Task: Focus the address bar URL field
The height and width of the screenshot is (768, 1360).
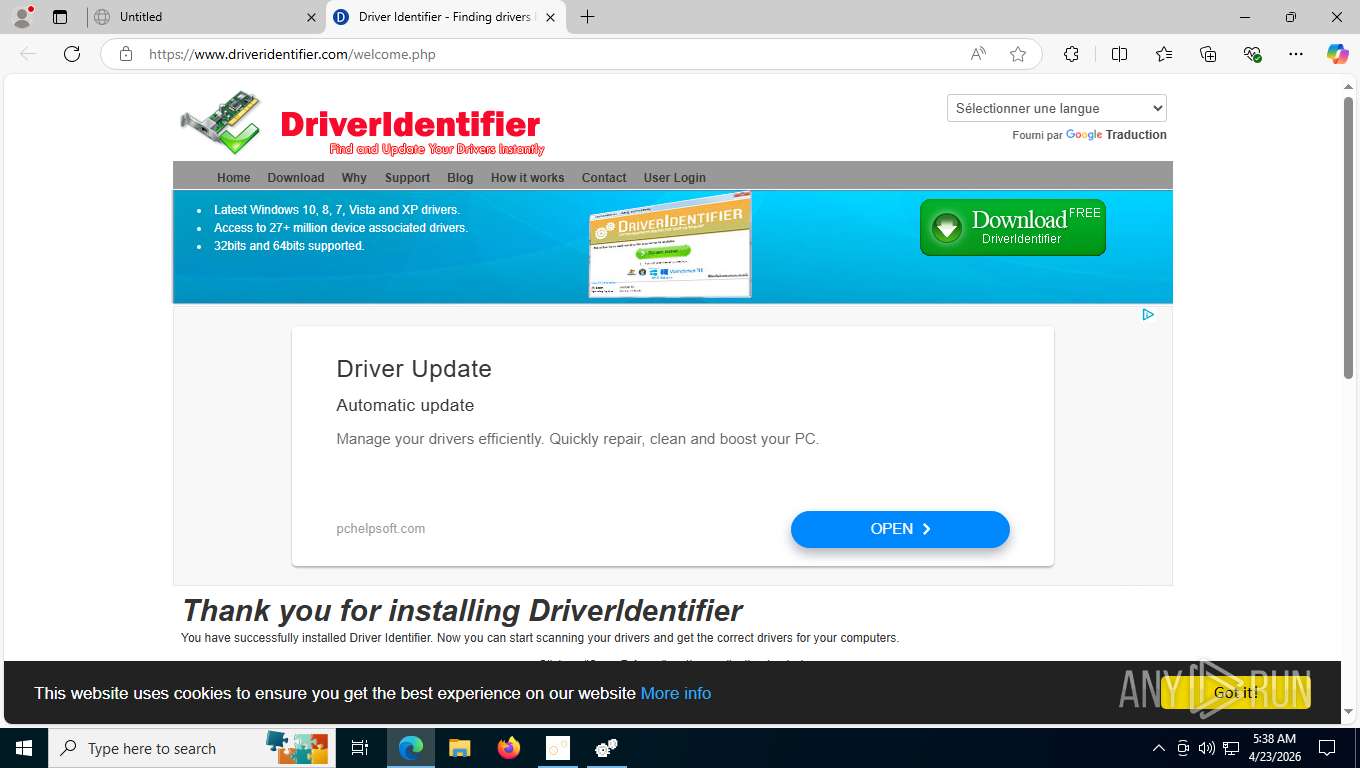Action: tap(550, 54)
